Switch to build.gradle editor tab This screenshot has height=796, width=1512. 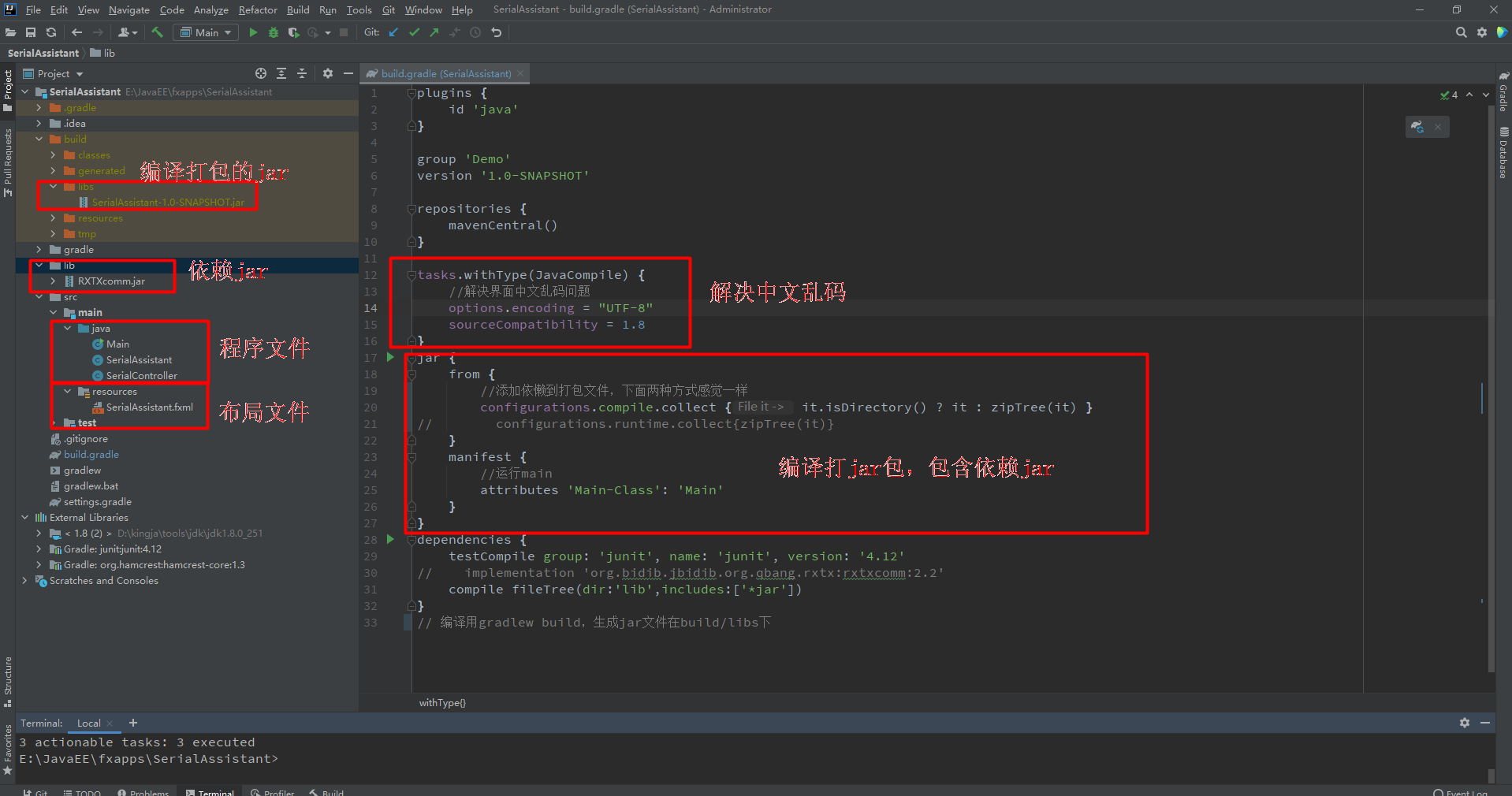(x=445, y=73)
